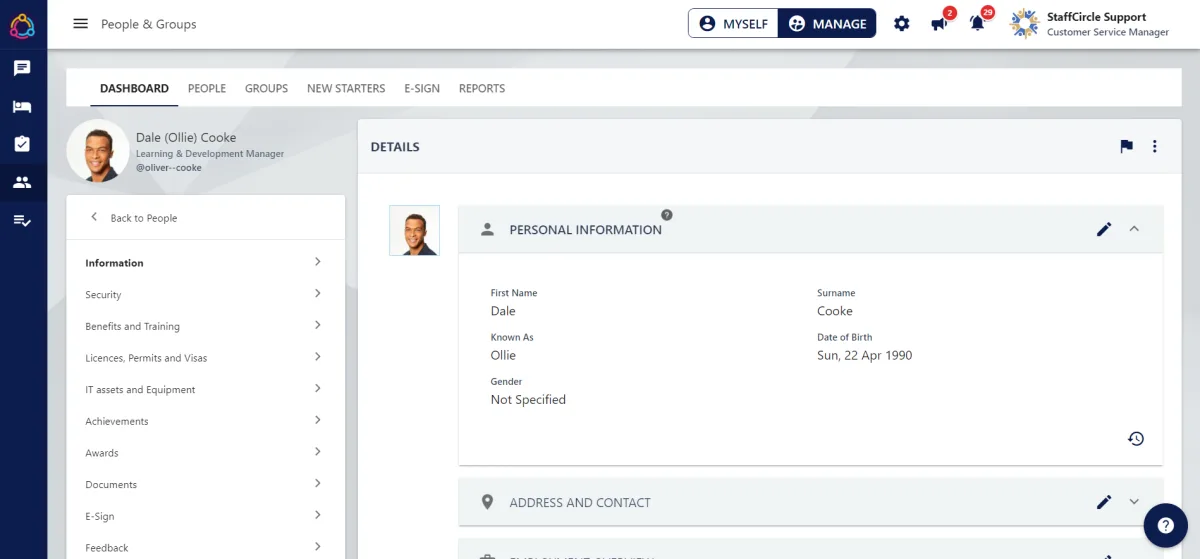
Task: Switch to MANAGE mode
Action: 827,24
